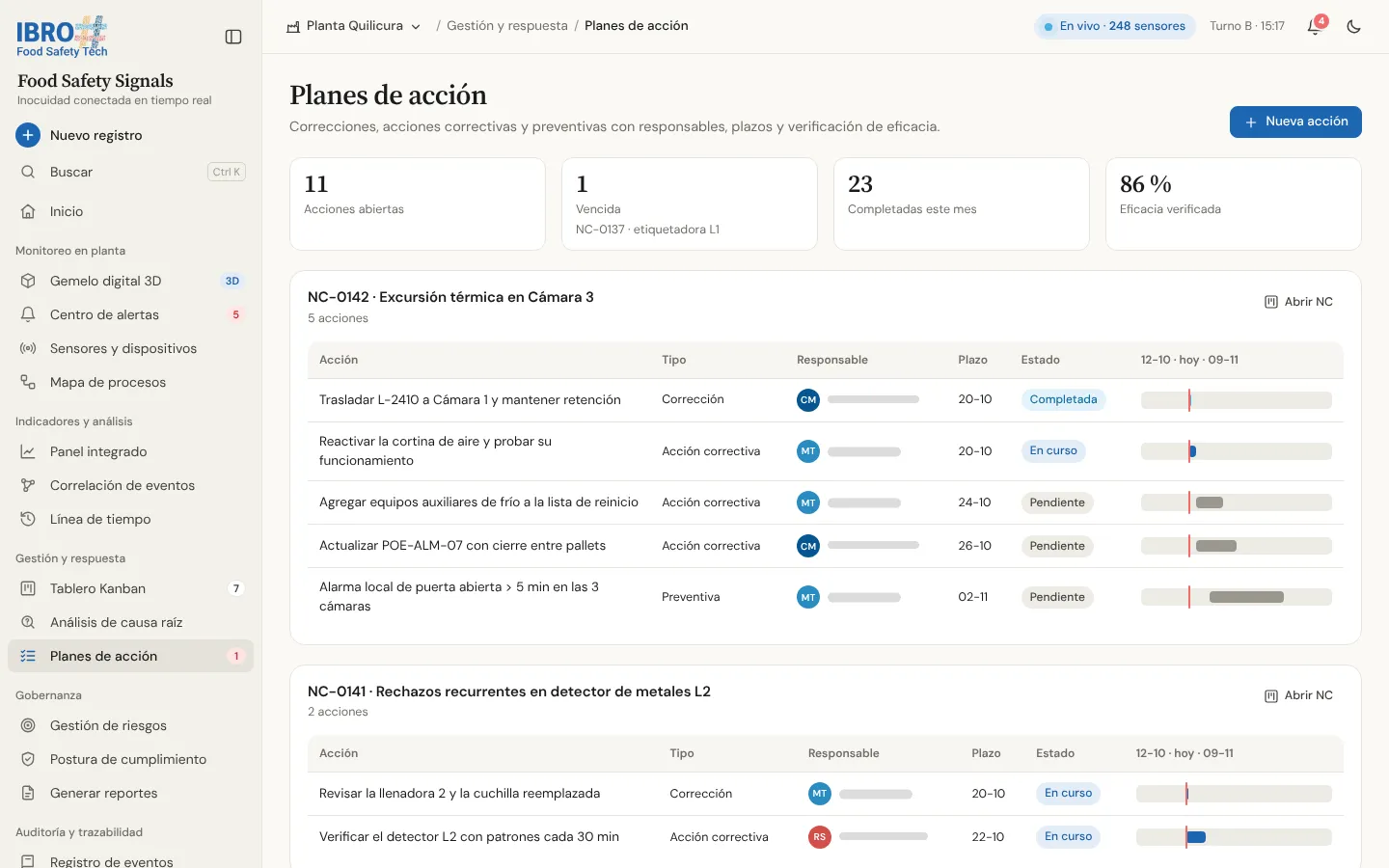The height and width of the screenshot is (868, 1389).
Task: Select the row Agregar equipos auxiliares de frío
Action: tap(826, 502)
